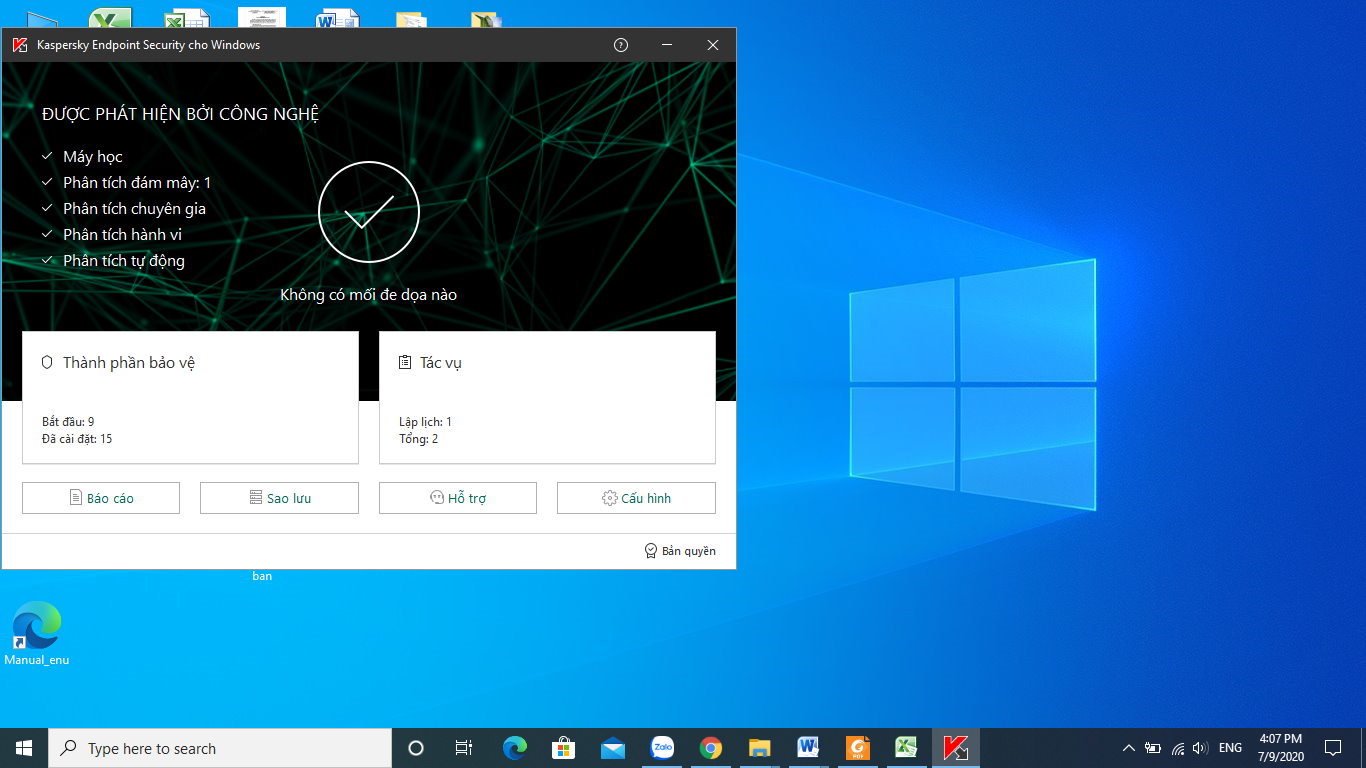Click the Hỗ trợ support button
Screen dimensions: 1366x768
coord(457,498)
